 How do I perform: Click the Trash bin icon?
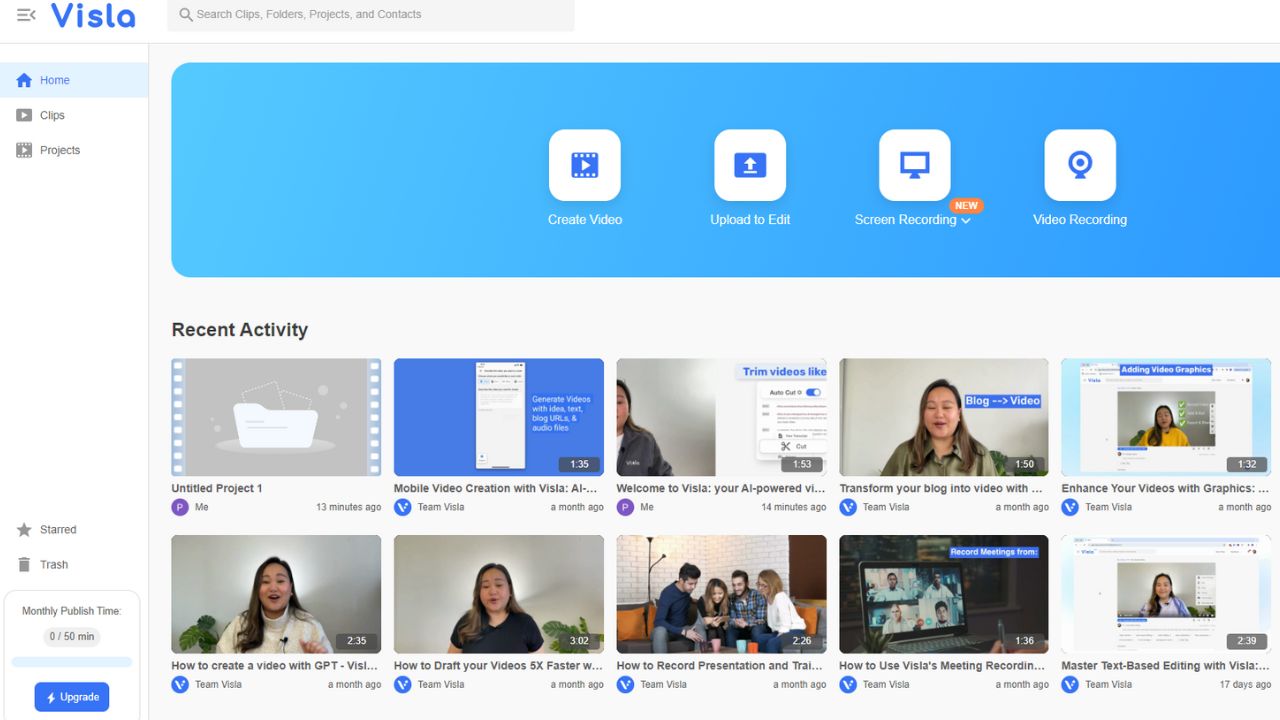pyautogui.click(x=24, y=565)
